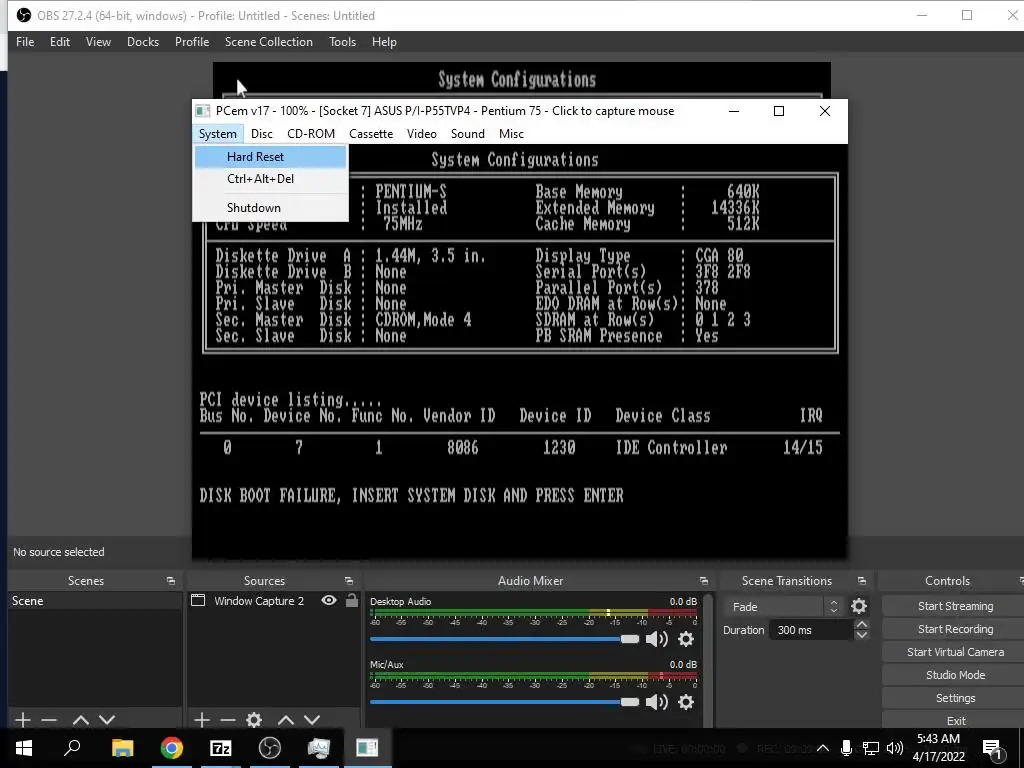Open OBS File menu

tap(25, 42)
